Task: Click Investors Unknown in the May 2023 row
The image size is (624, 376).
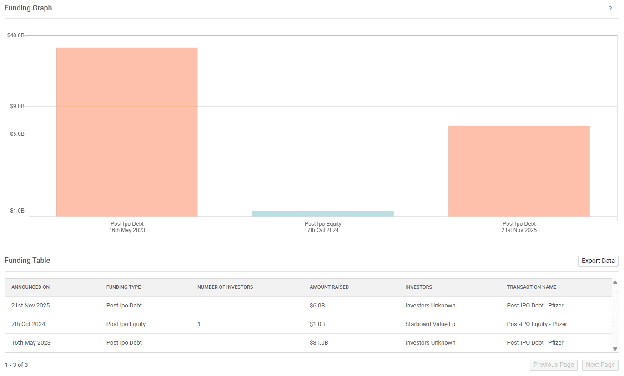Action: pyautogui.click(x=430, y=343)
